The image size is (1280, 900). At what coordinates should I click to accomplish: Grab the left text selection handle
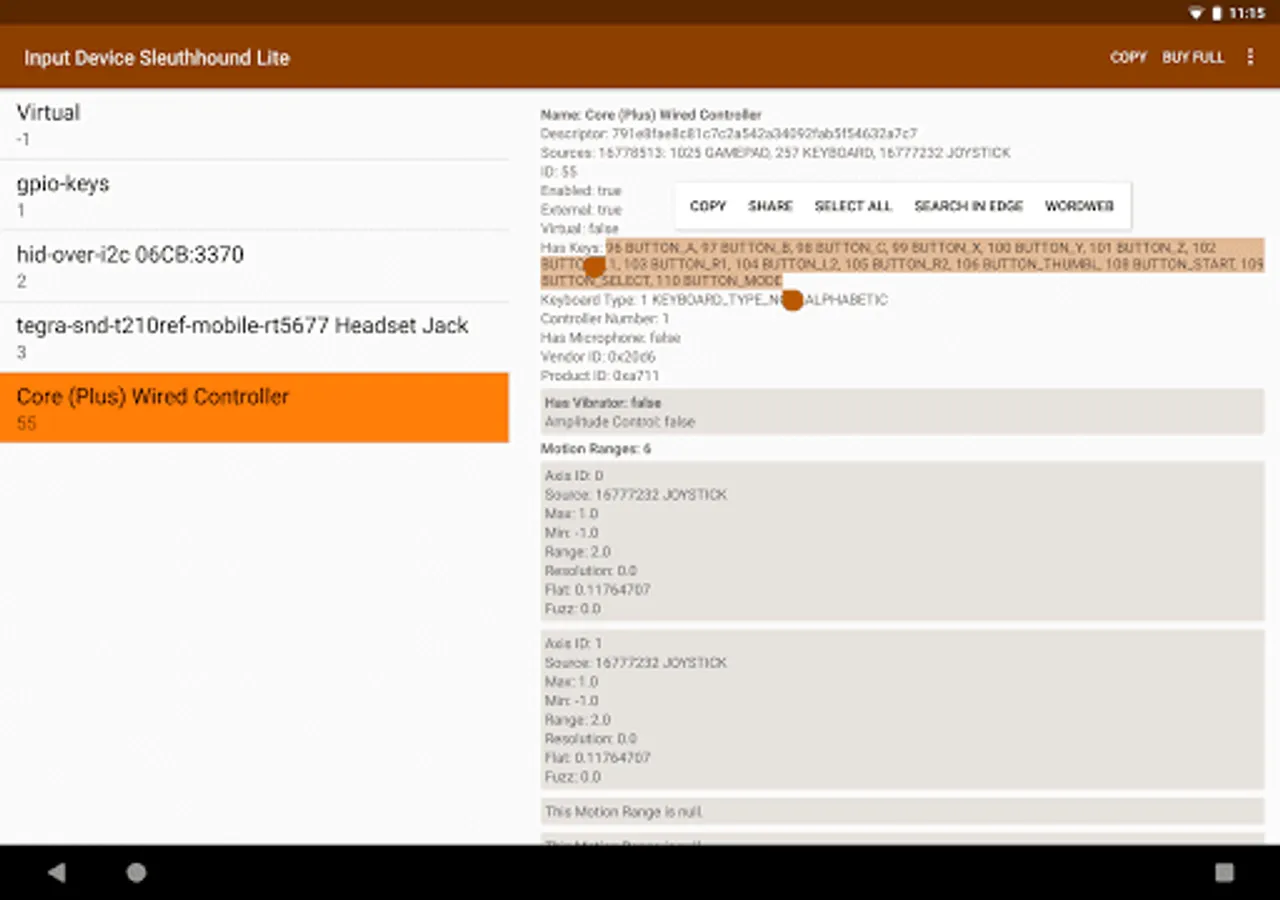tap(594, 267)
